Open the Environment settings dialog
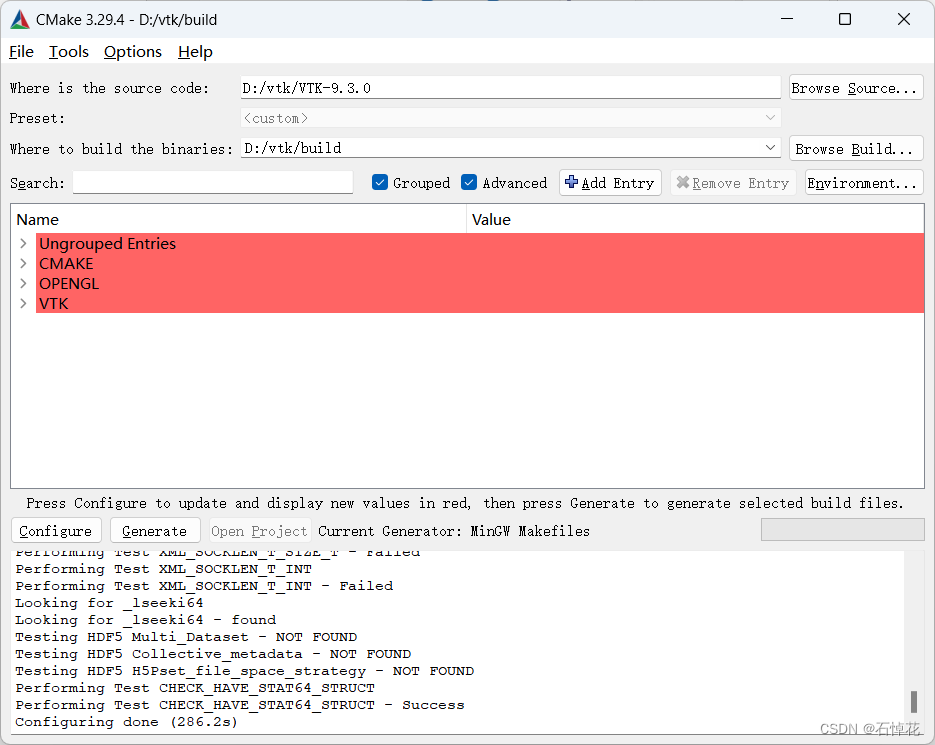 point(863,183)
